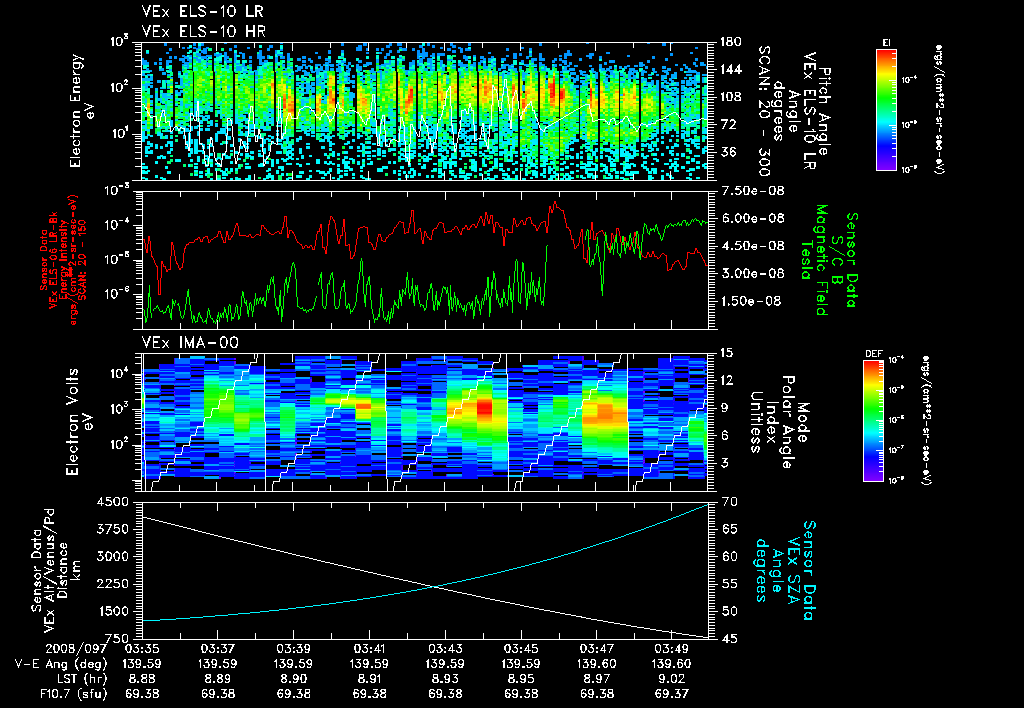1024x708 pixels.
Task: Click the 'V-E Ang (deg)' row label
Action: (x=61, y=664)
